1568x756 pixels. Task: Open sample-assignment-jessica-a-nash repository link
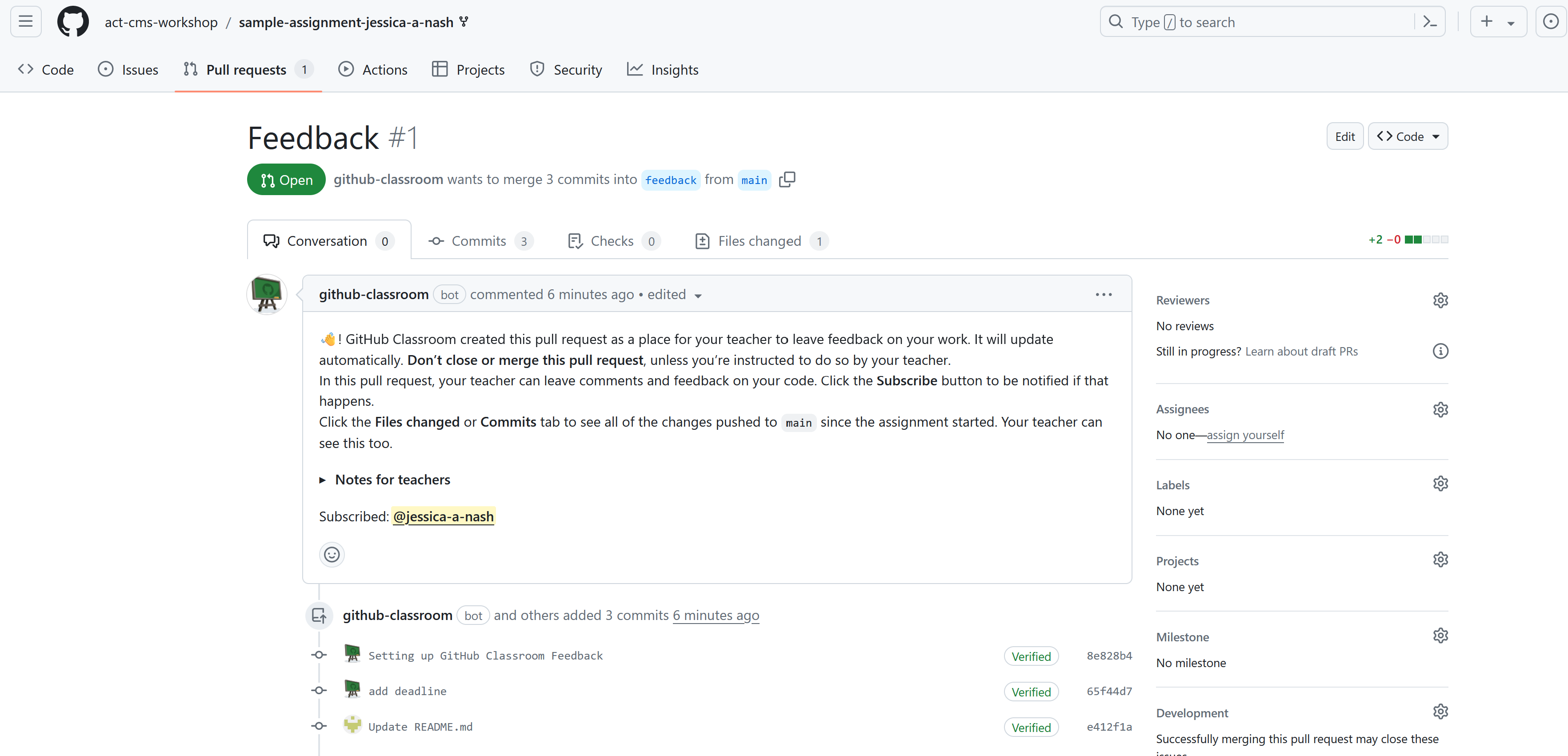(x=346, y=23)
